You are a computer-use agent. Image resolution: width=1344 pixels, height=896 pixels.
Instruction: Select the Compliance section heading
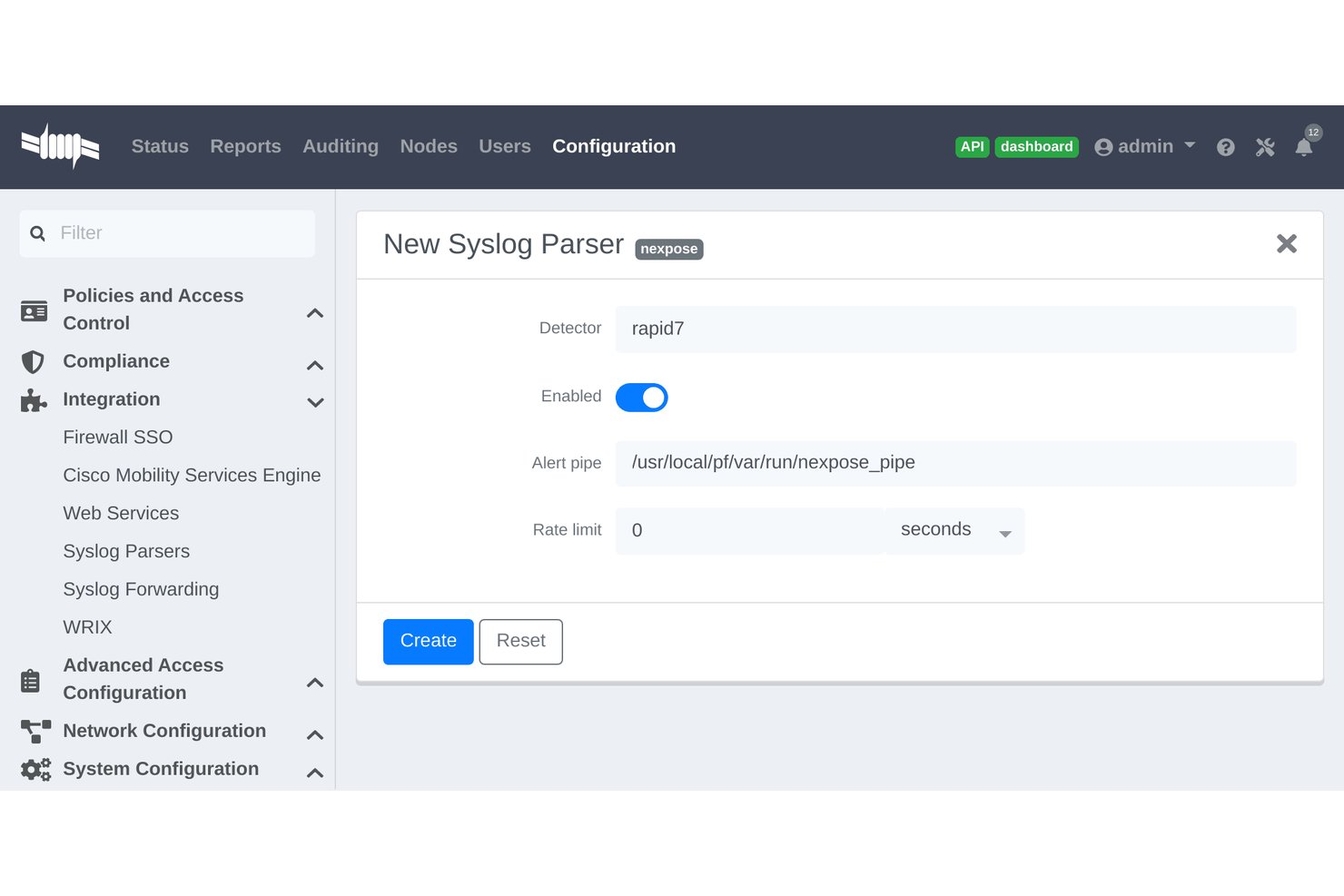pyautogui.click(x=116, y=361)
